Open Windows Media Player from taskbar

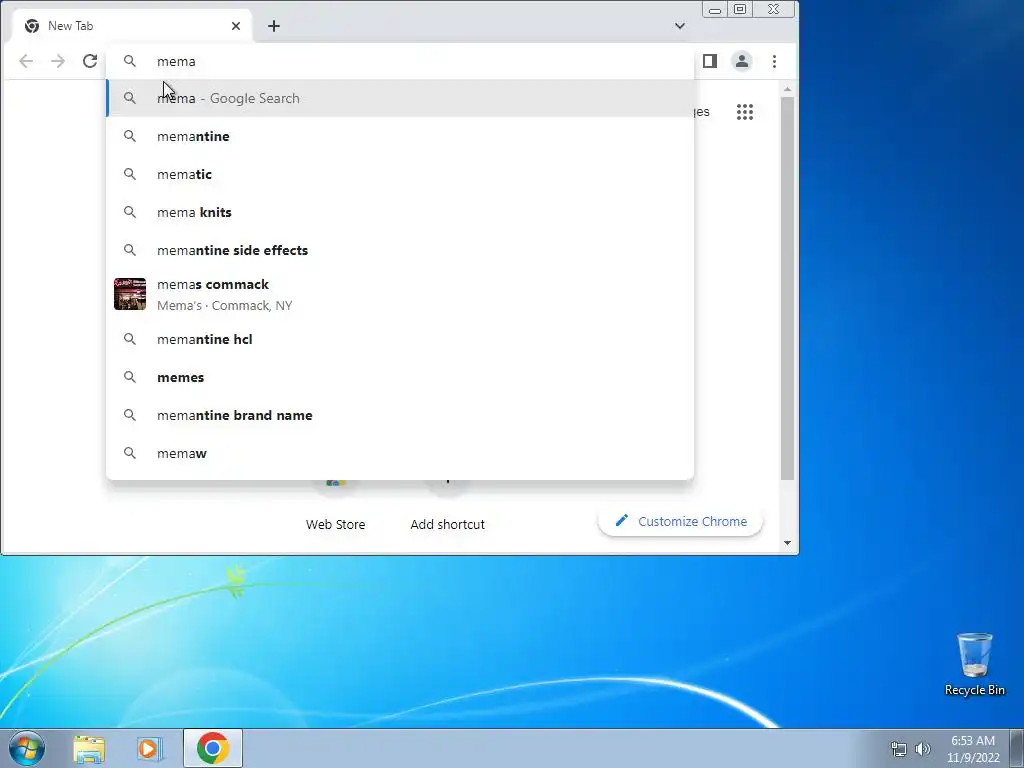coord(149,748)
